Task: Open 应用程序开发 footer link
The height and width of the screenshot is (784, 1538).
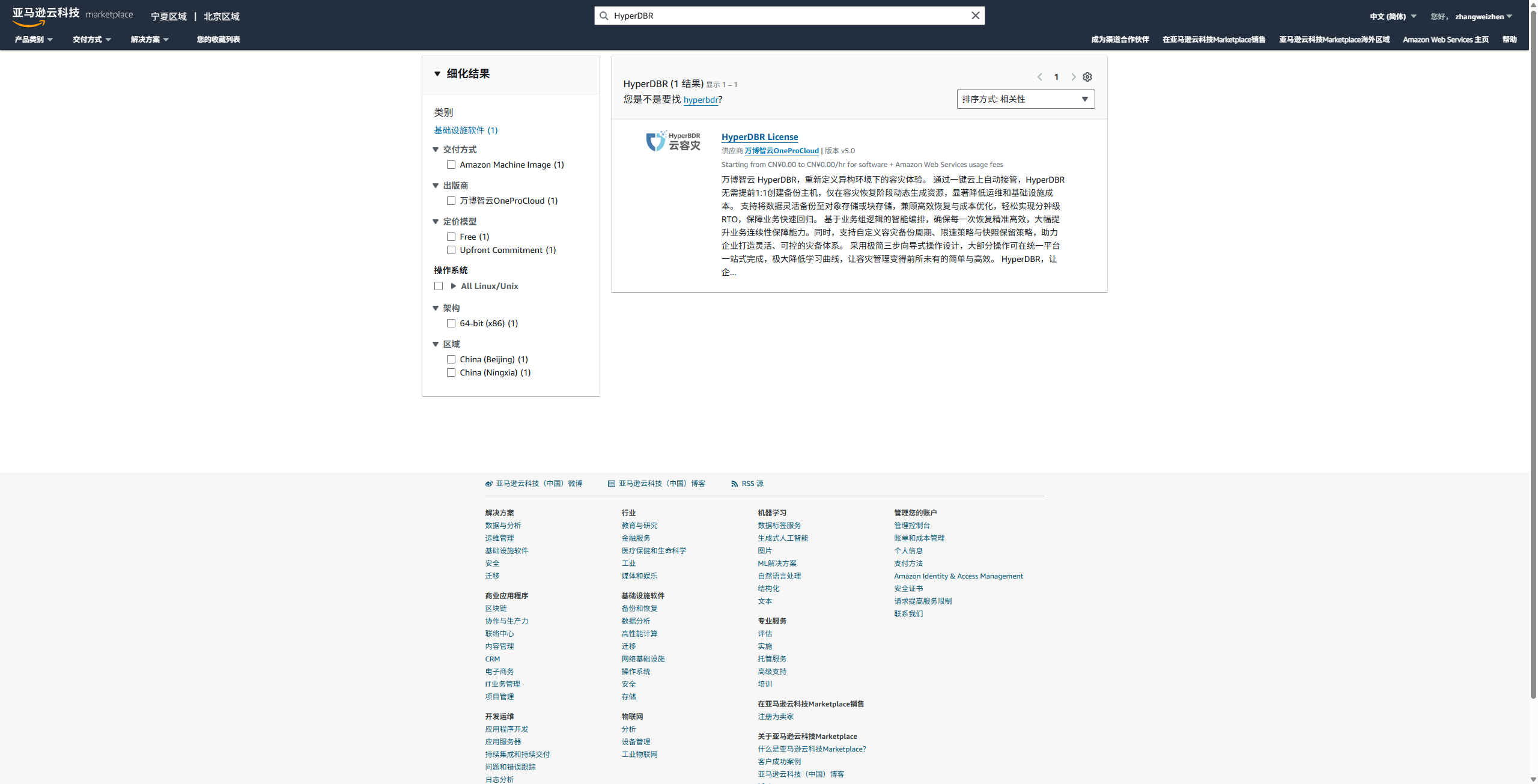Action: click(x=506, y=729)
